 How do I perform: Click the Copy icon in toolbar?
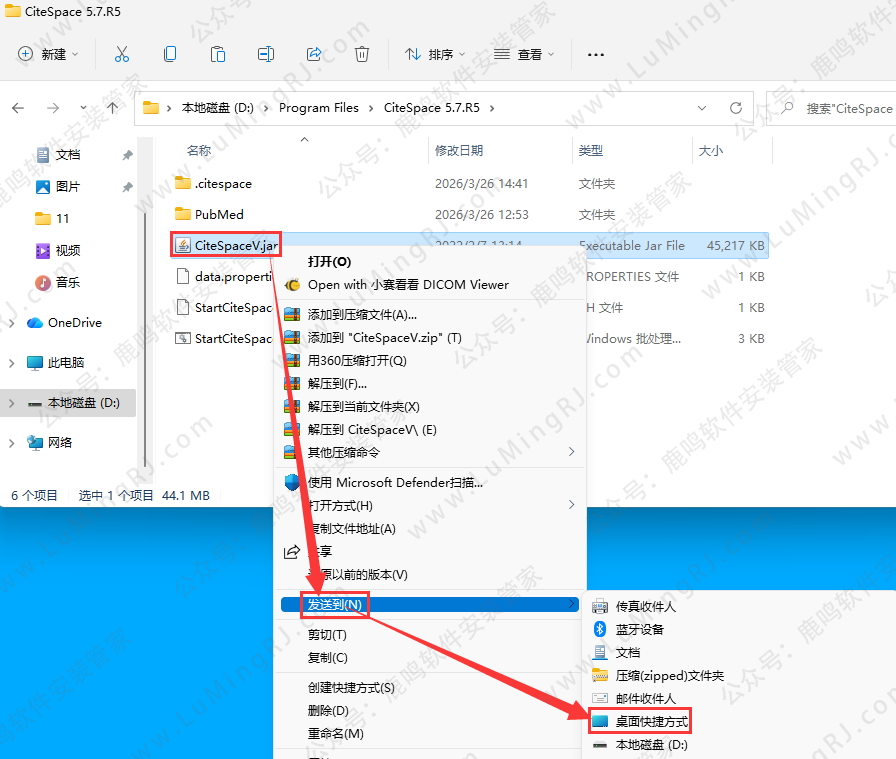tap(170, 54)
